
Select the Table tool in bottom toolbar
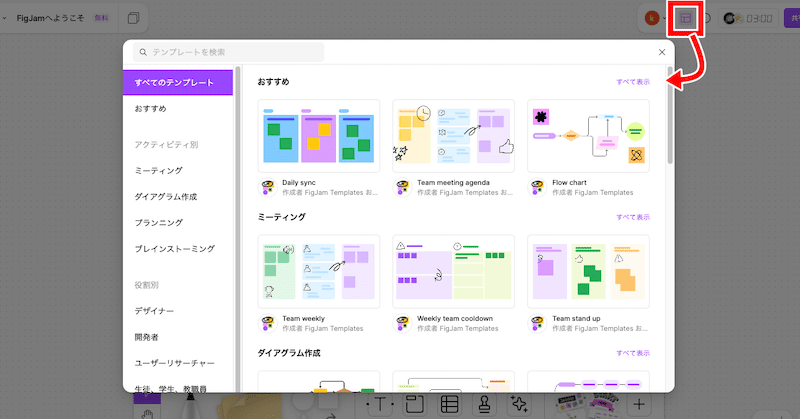450,403
